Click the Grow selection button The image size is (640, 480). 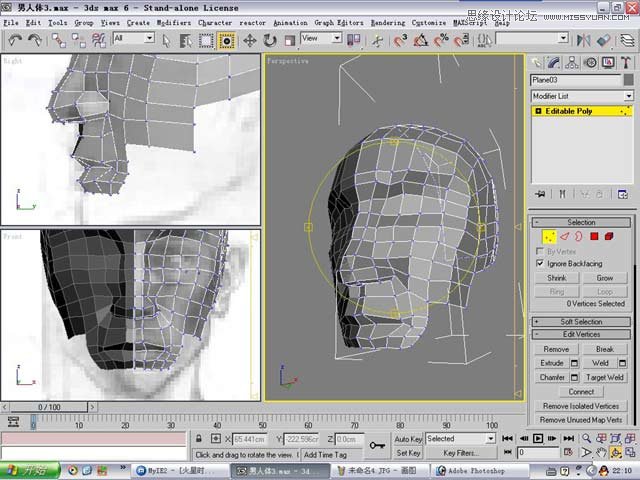[604, 278]
